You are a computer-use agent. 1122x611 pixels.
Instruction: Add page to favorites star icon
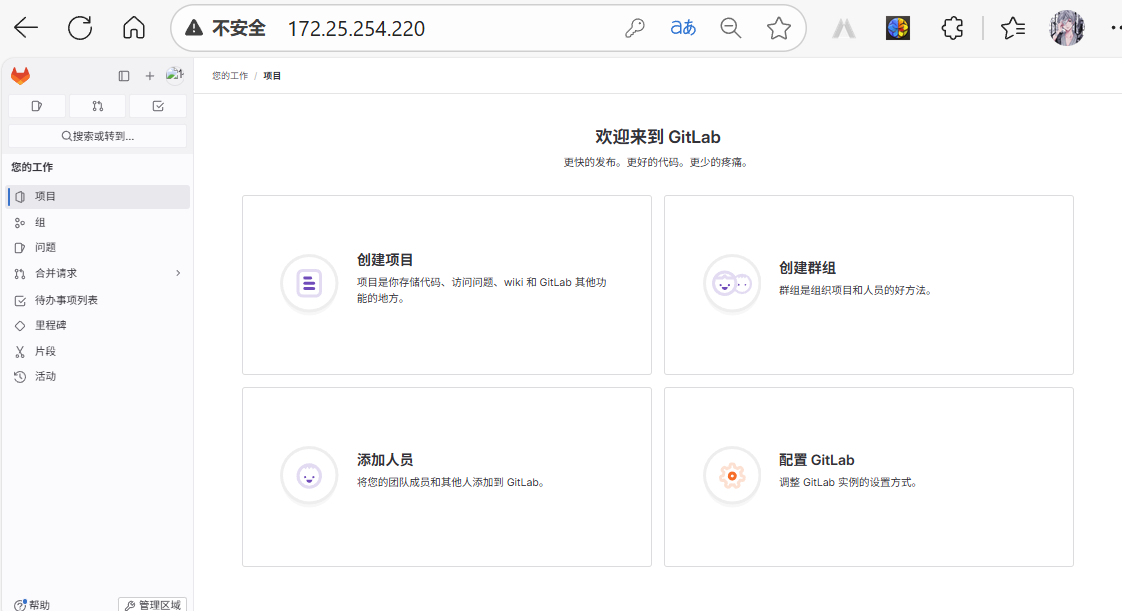[779, 28]
